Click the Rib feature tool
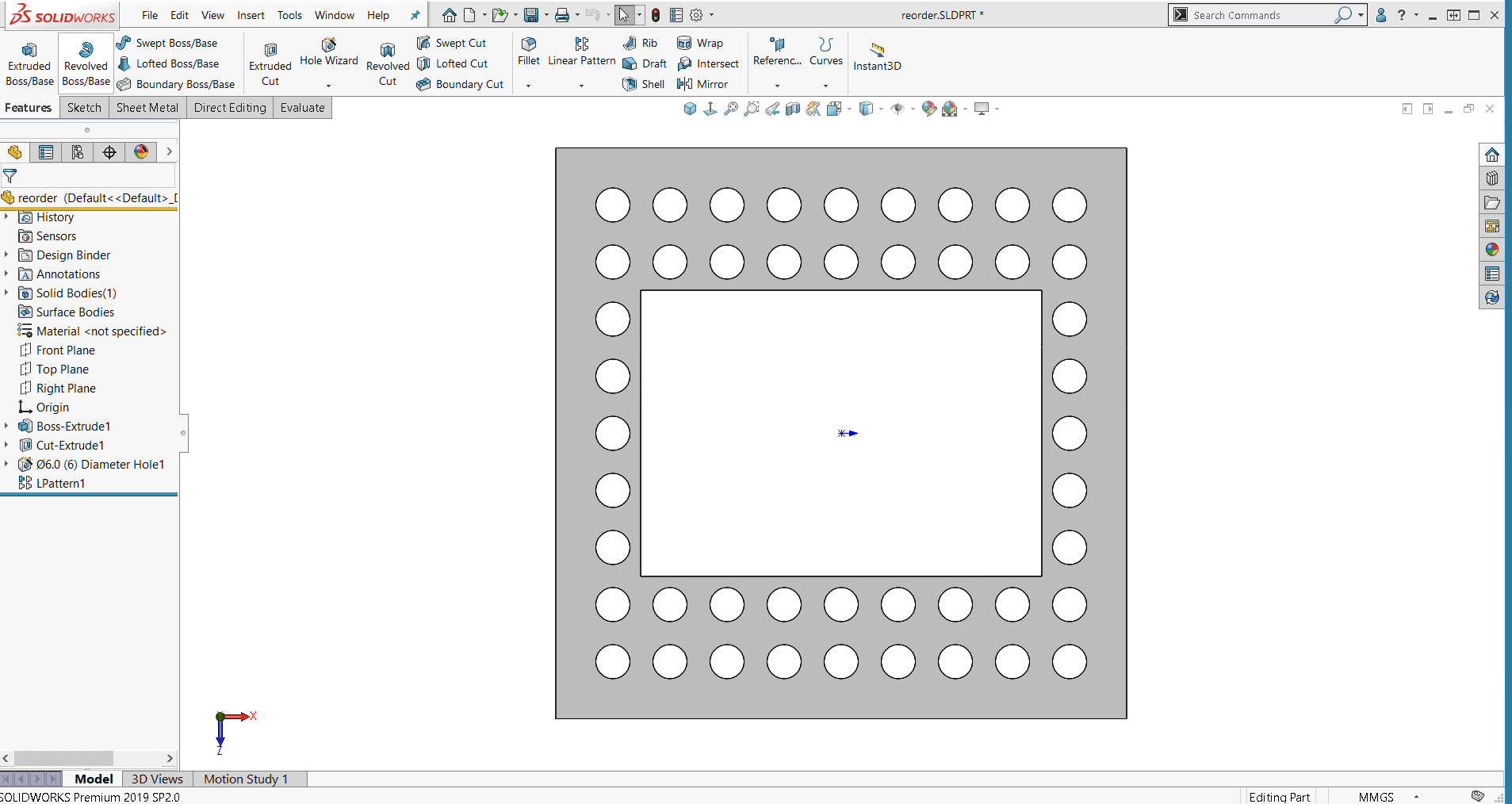This screenshot has height=804, width=1512. coord(641,43)
